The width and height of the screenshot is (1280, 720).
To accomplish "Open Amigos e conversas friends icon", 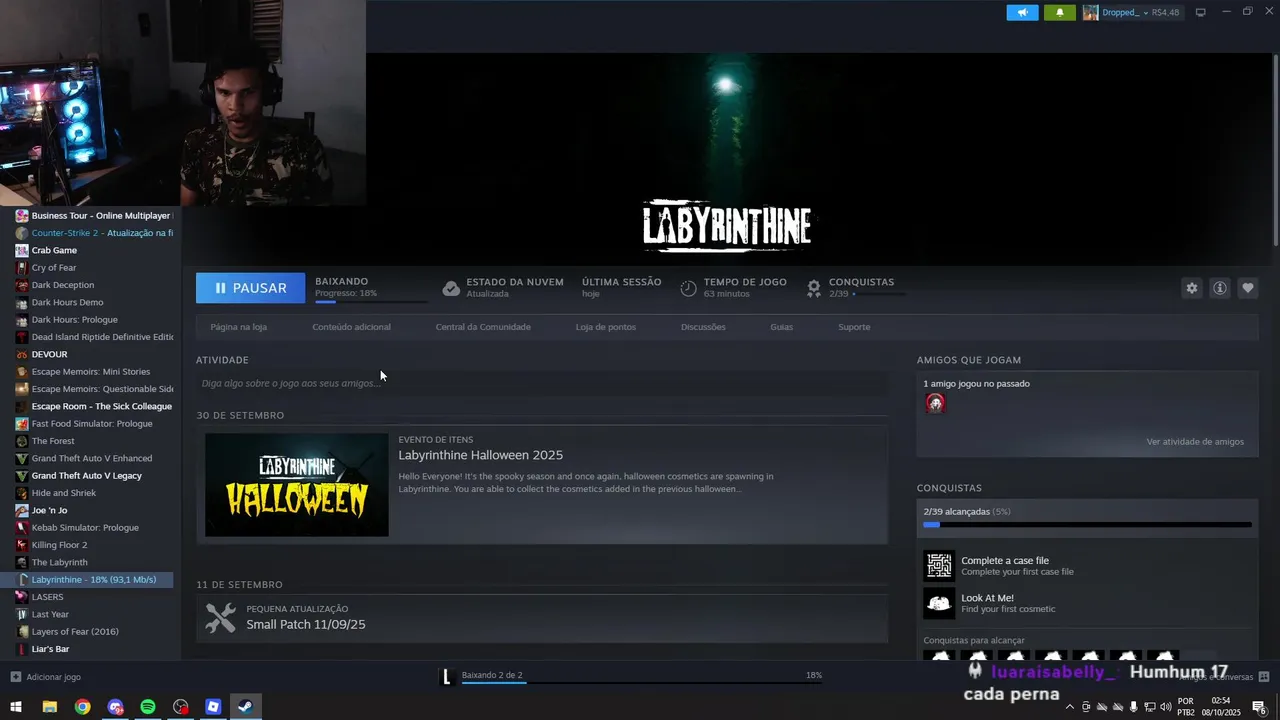I will point(1264,677).
